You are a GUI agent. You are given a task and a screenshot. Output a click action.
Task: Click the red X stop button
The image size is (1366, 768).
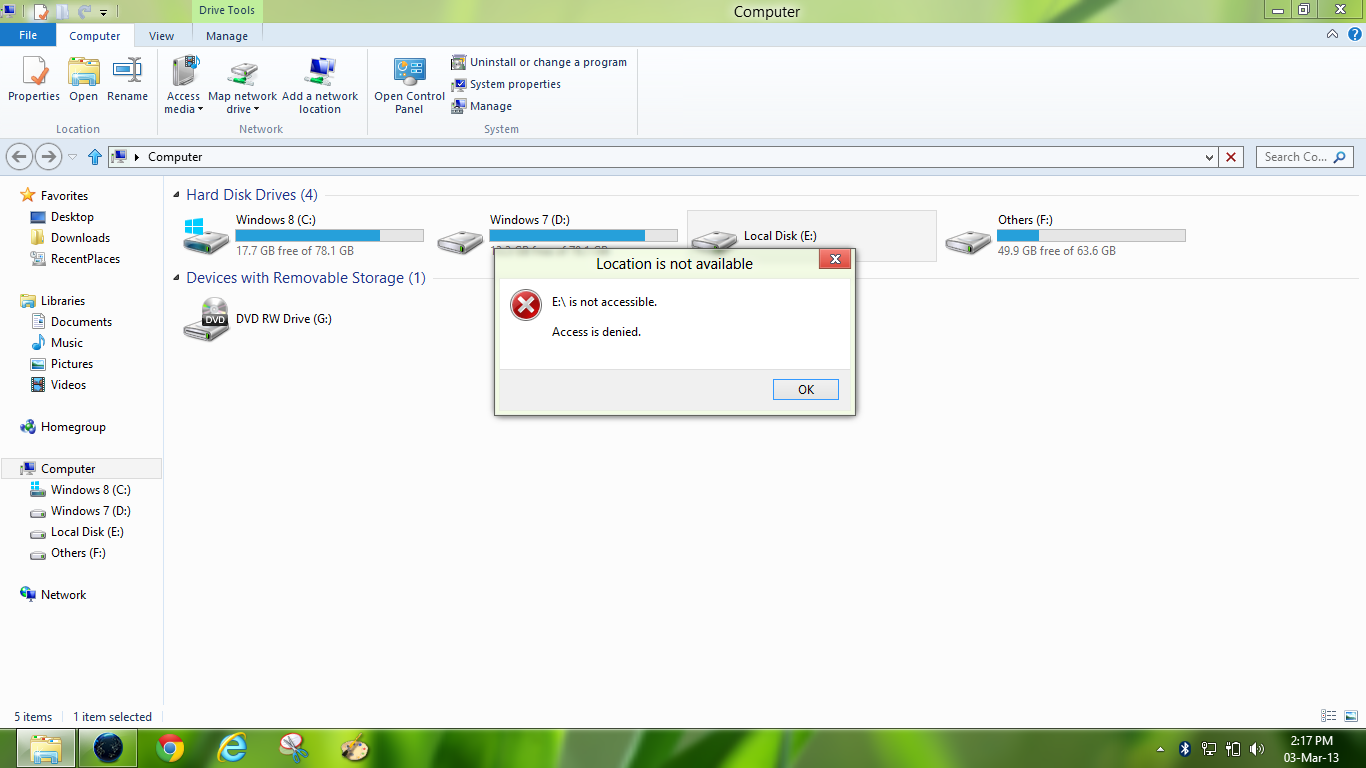(1232, 157)
